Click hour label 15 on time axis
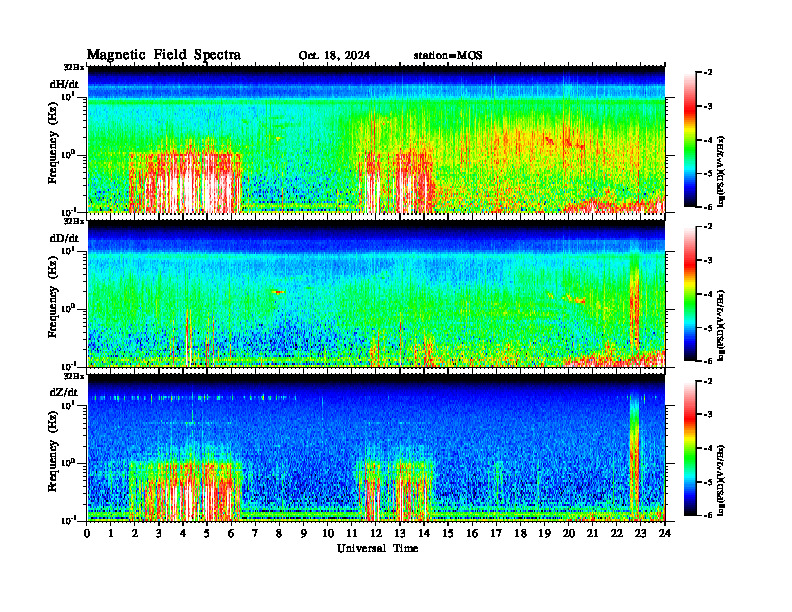This screenshot has width=792, height=612. coord(448,534)
